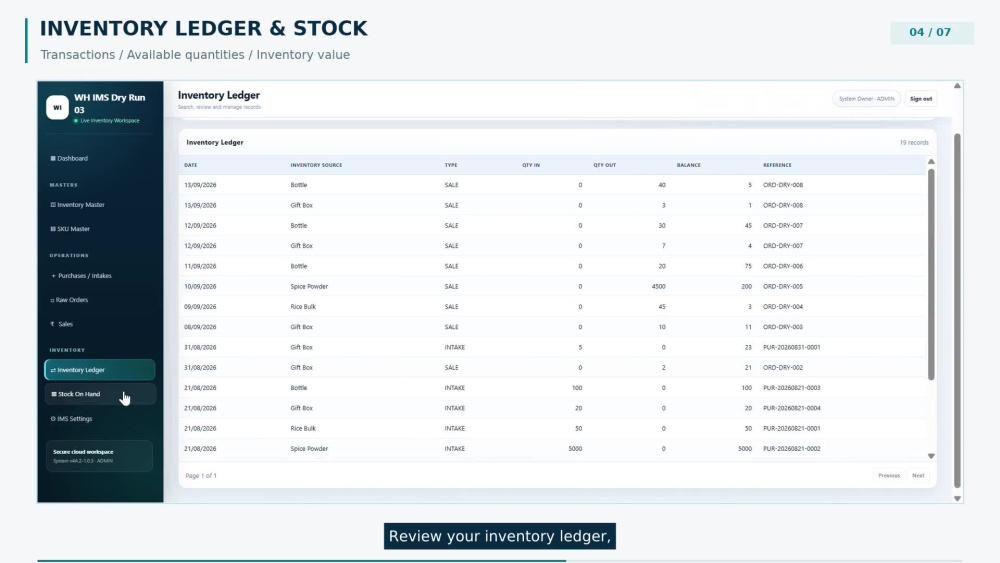Click the table scrollbar down arrow
This screenshot has height=563, width=1000.
coord(931,456)
